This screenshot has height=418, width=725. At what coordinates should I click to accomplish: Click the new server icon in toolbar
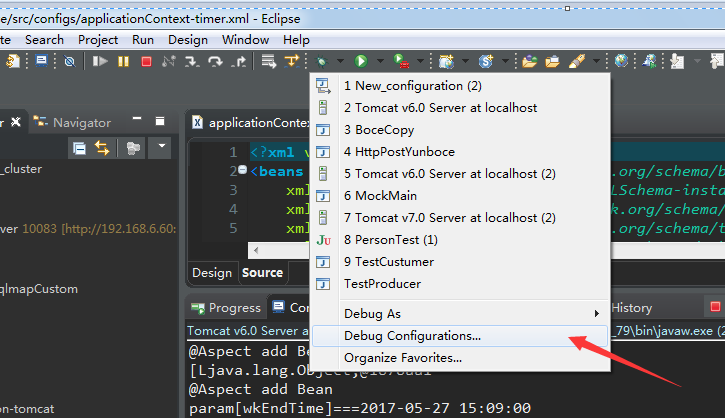(447, 61)
